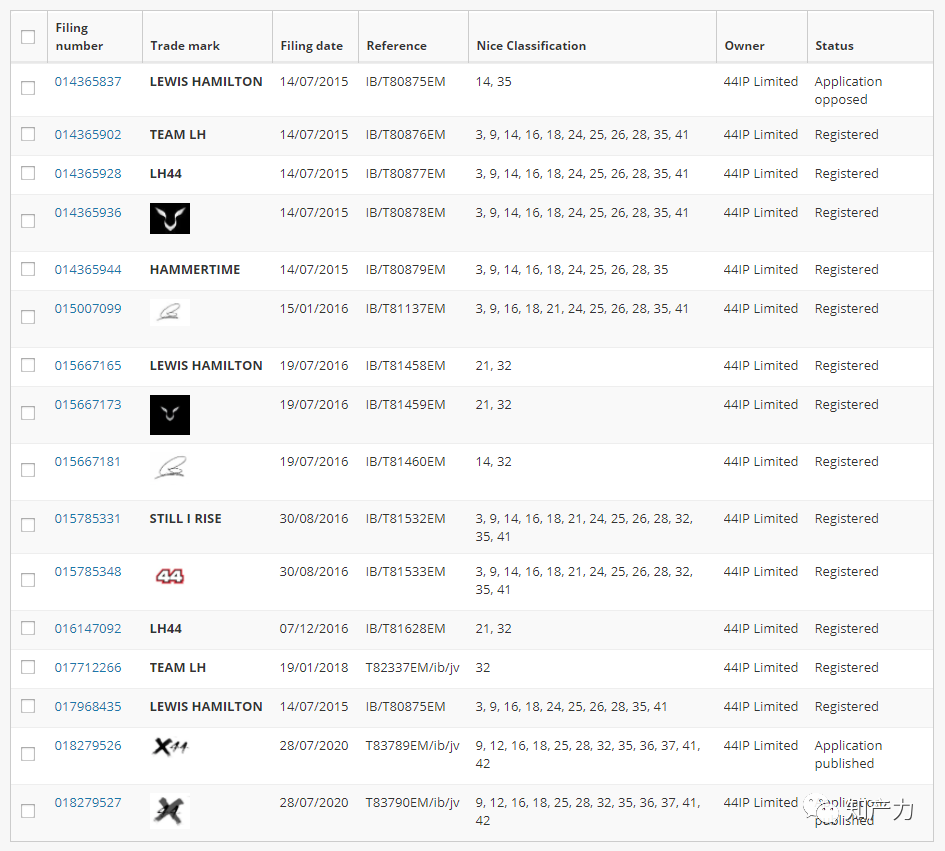Tick the checkbox for filing 018279526

coord(28,754)
